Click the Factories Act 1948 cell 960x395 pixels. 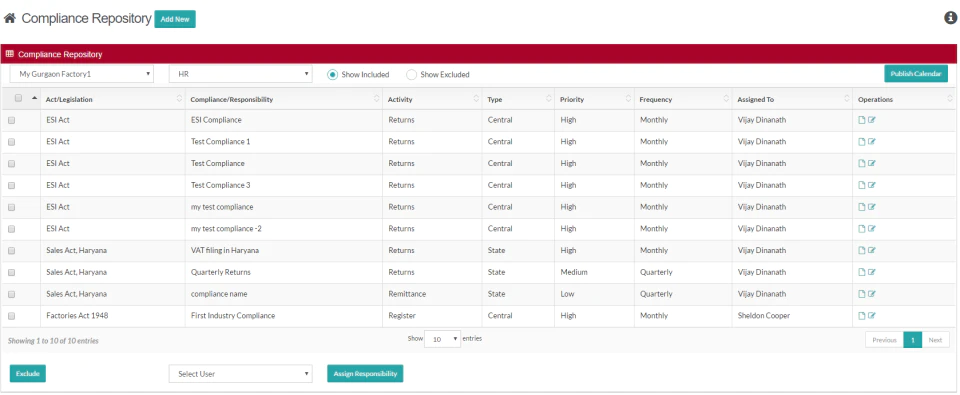[113, 316]
